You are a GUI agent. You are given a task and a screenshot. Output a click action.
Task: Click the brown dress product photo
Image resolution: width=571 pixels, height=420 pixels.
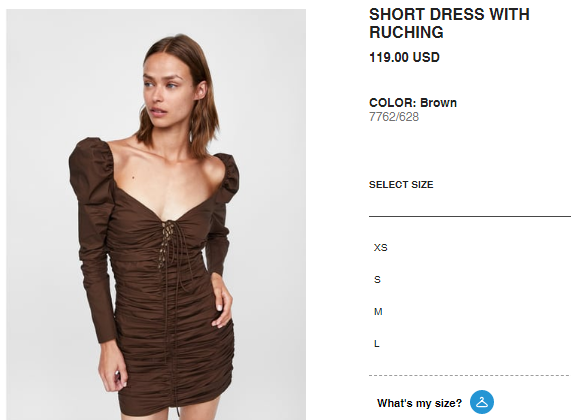tap(156, 215)
